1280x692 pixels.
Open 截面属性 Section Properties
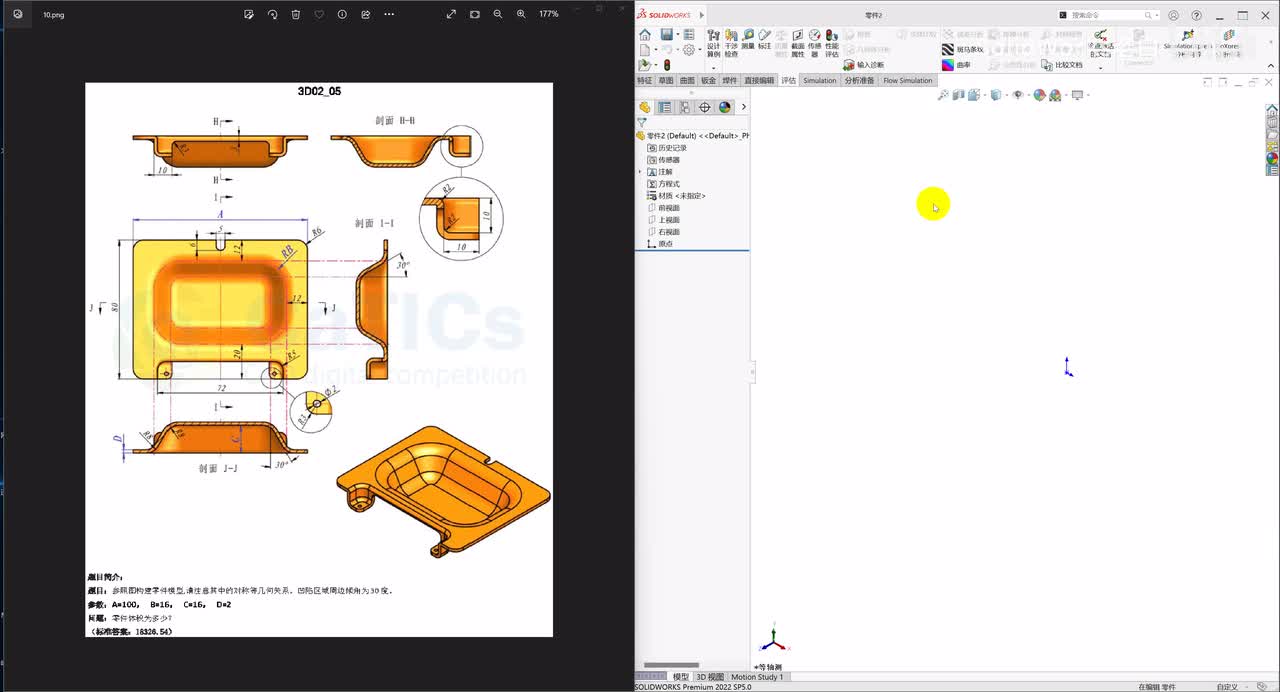click(x=798, y=43)
